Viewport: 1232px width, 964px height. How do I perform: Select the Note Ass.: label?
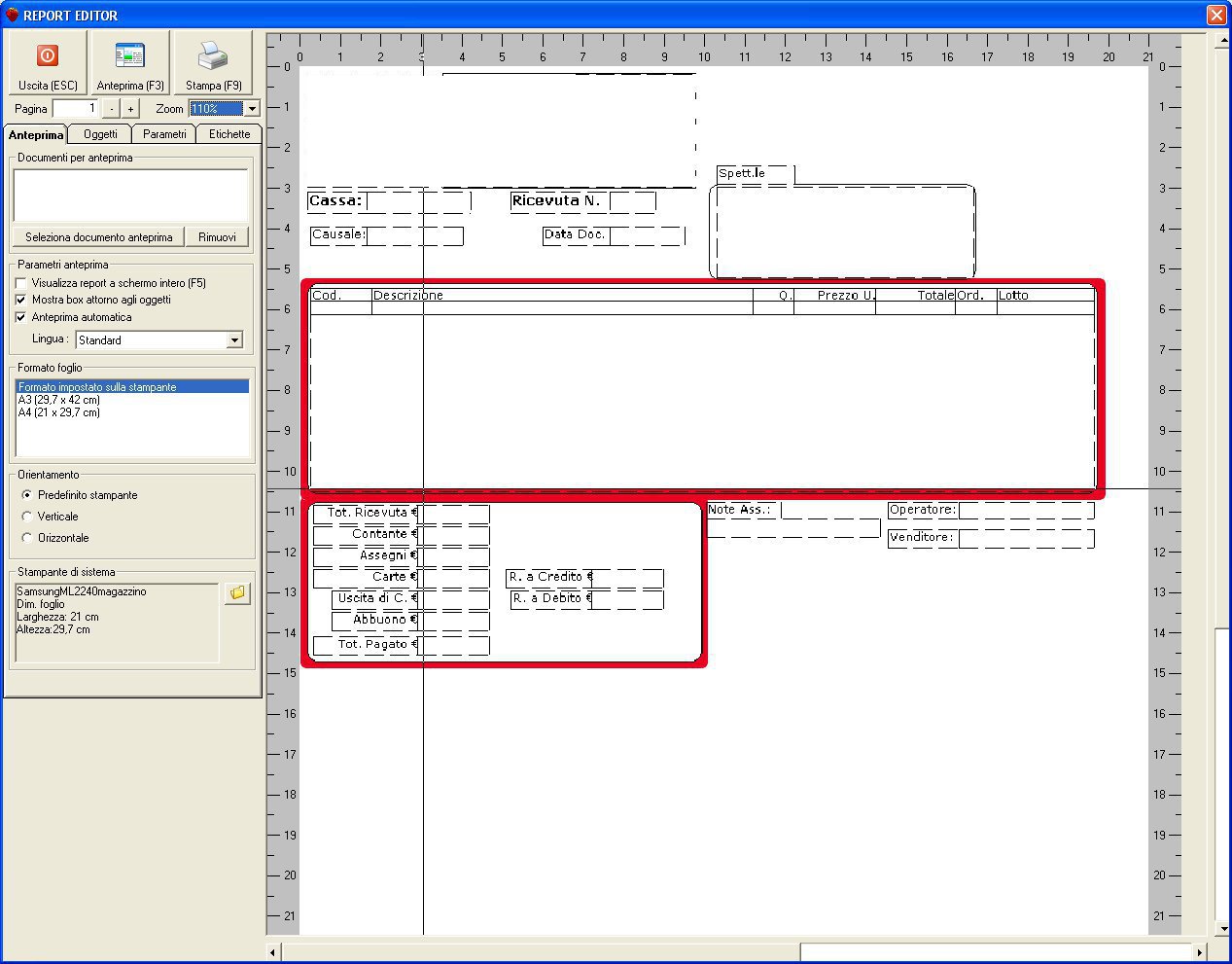pyautogui.click(x=744, y=511)
